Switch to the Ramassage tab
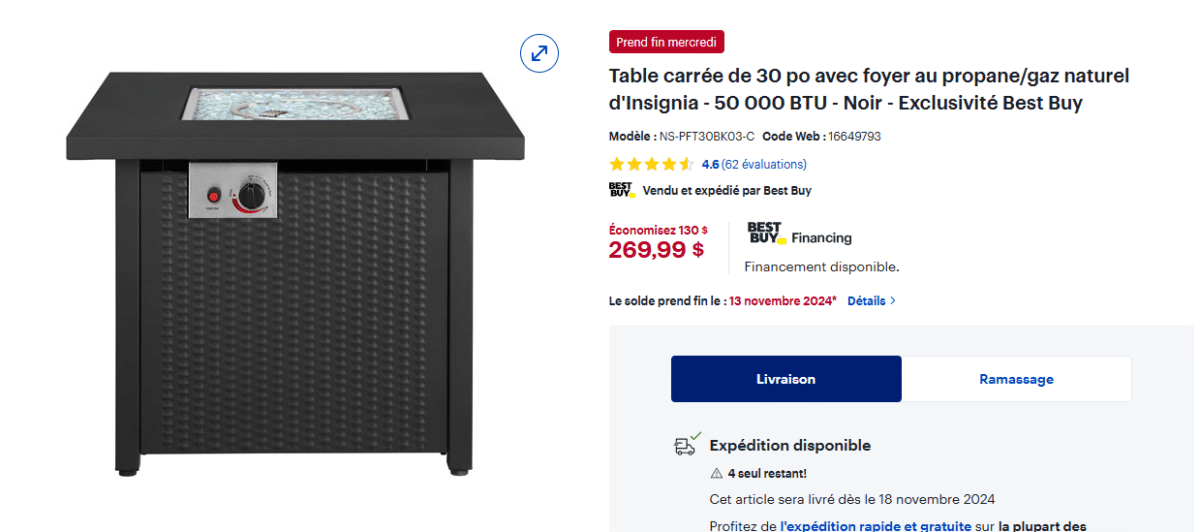 tap(1016, 379)
